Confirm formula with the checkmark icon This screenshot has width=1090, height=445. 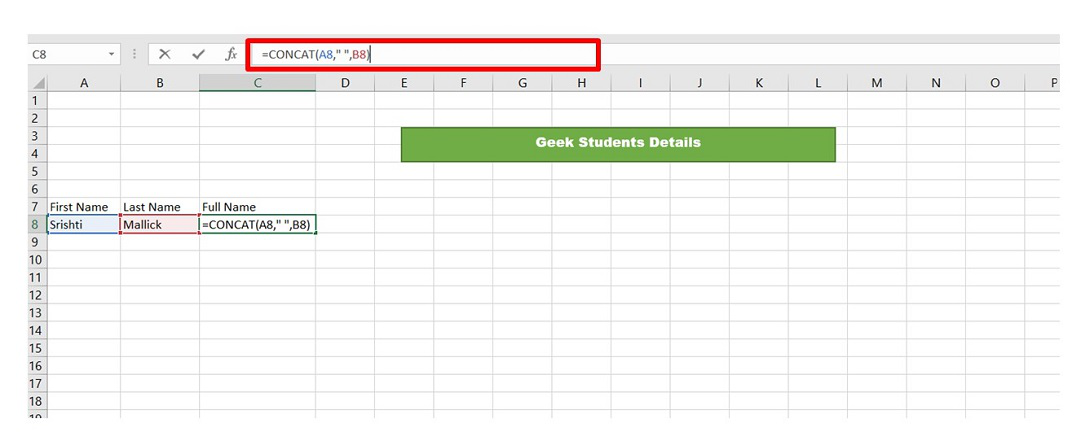[x=199, y=54]
